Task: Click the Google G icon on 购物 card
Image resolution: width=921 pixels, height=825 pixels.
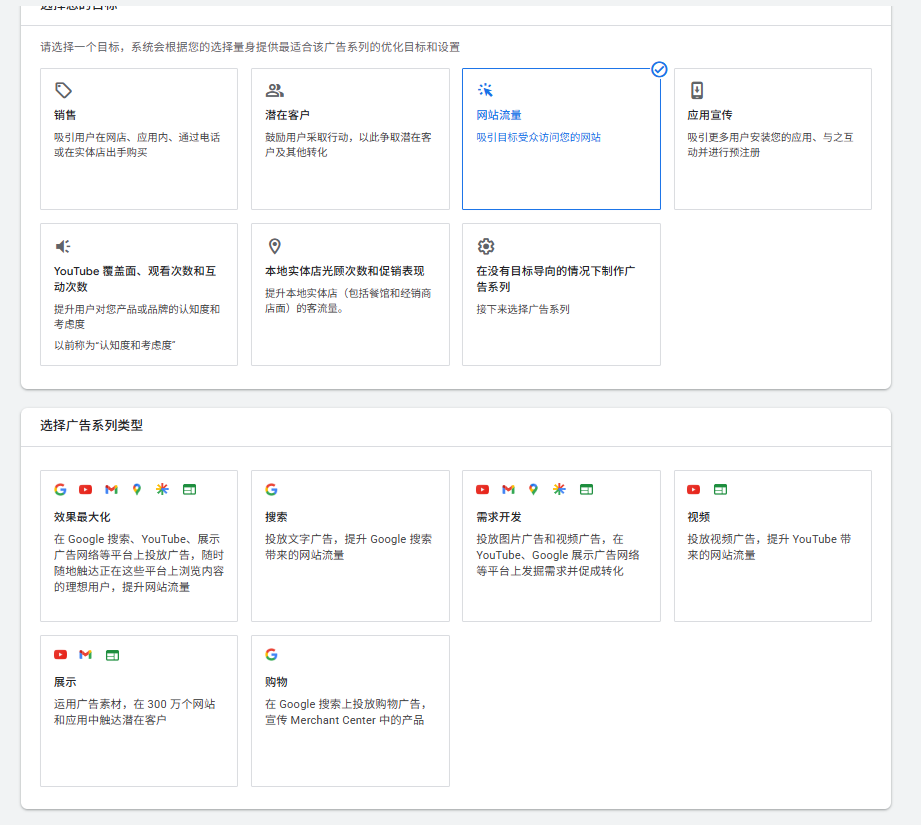Action: pos(271,654)
